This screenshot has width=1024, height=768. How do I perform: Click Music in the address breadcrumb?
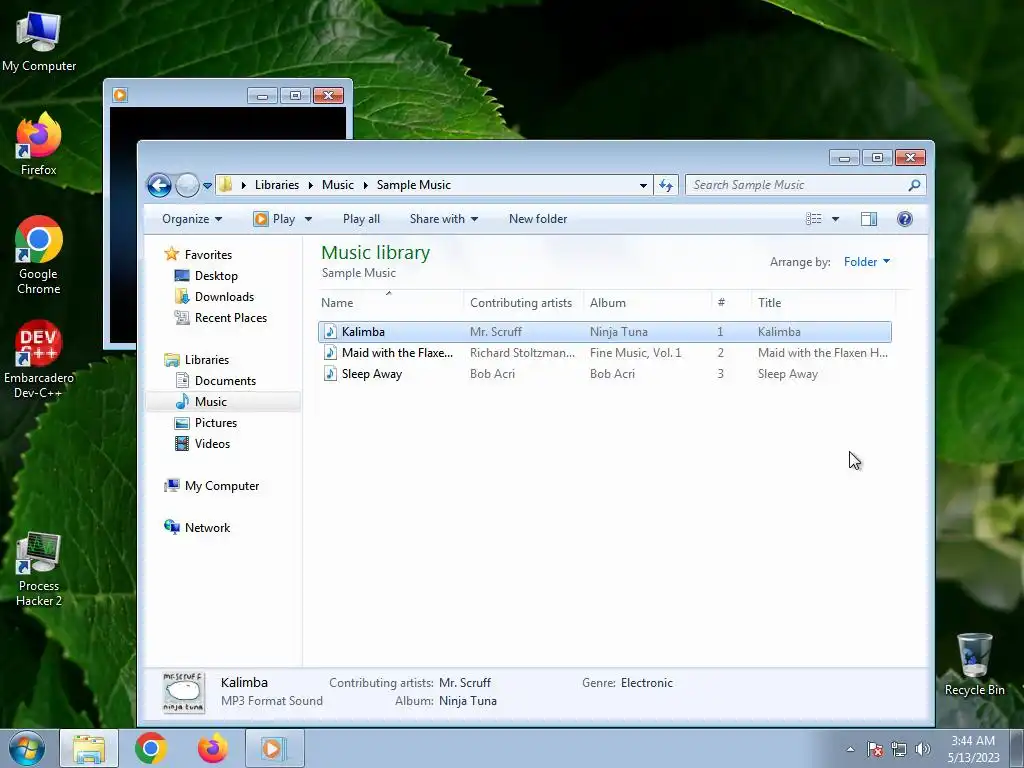click(x=338, y=185)
